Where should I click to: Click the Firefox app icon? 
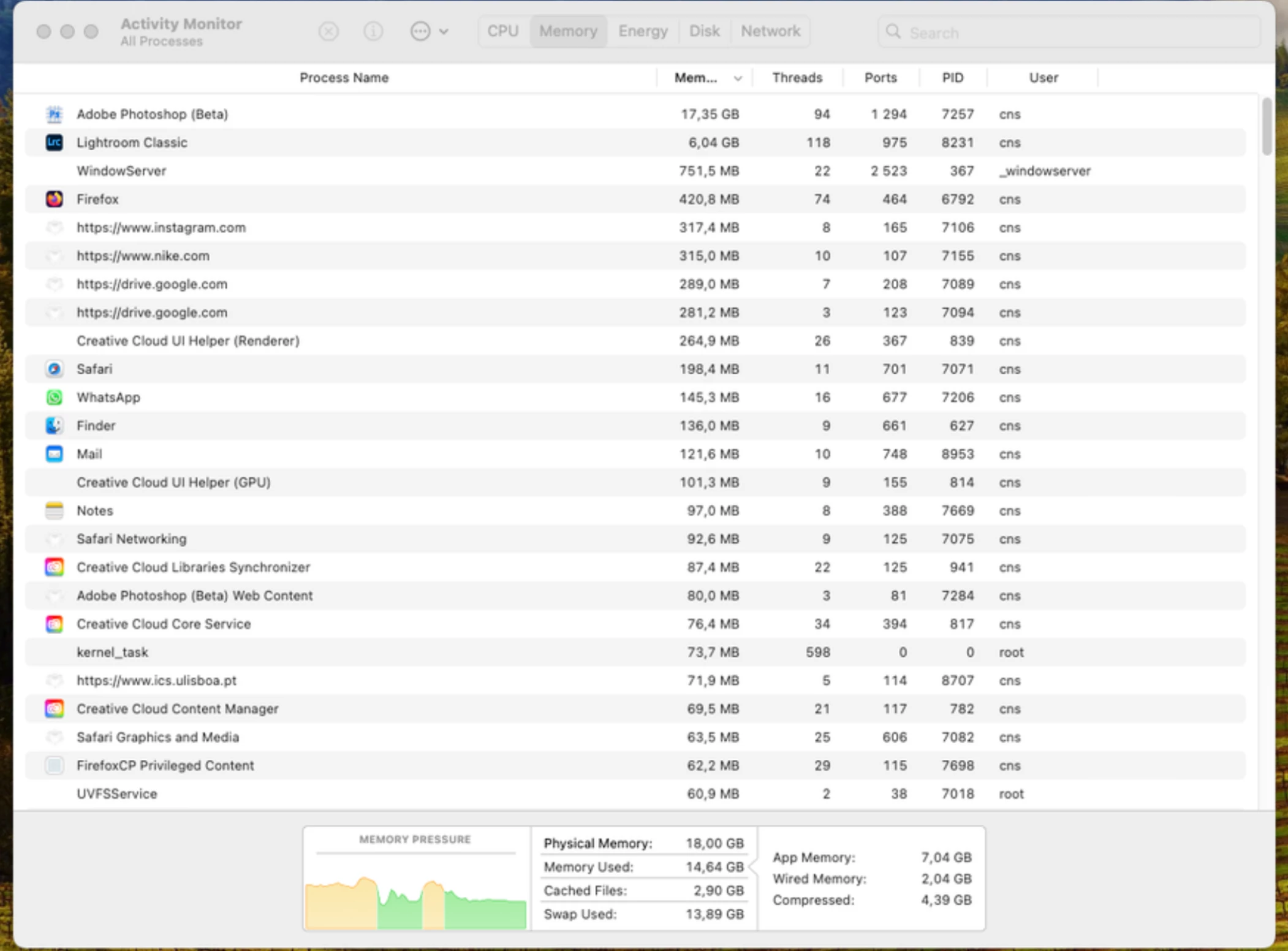55,199
